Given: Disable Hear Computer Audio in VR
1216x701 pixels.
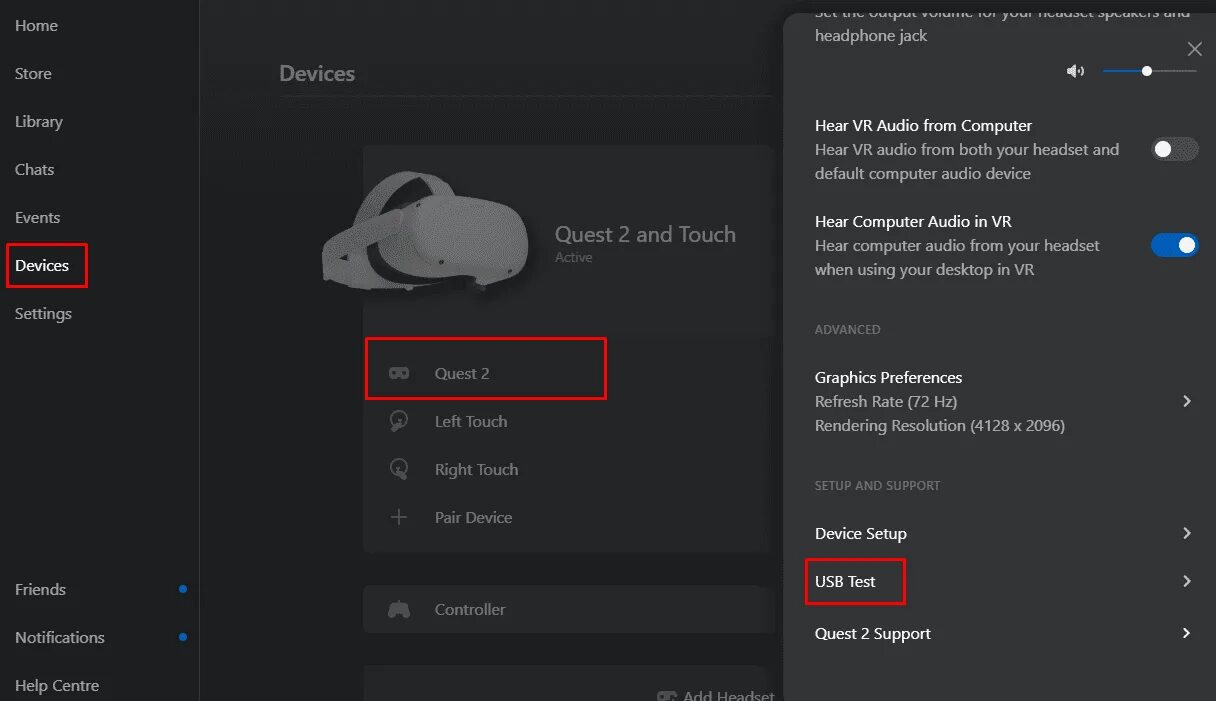Looking at the screenshot, I should (1174, 245).
